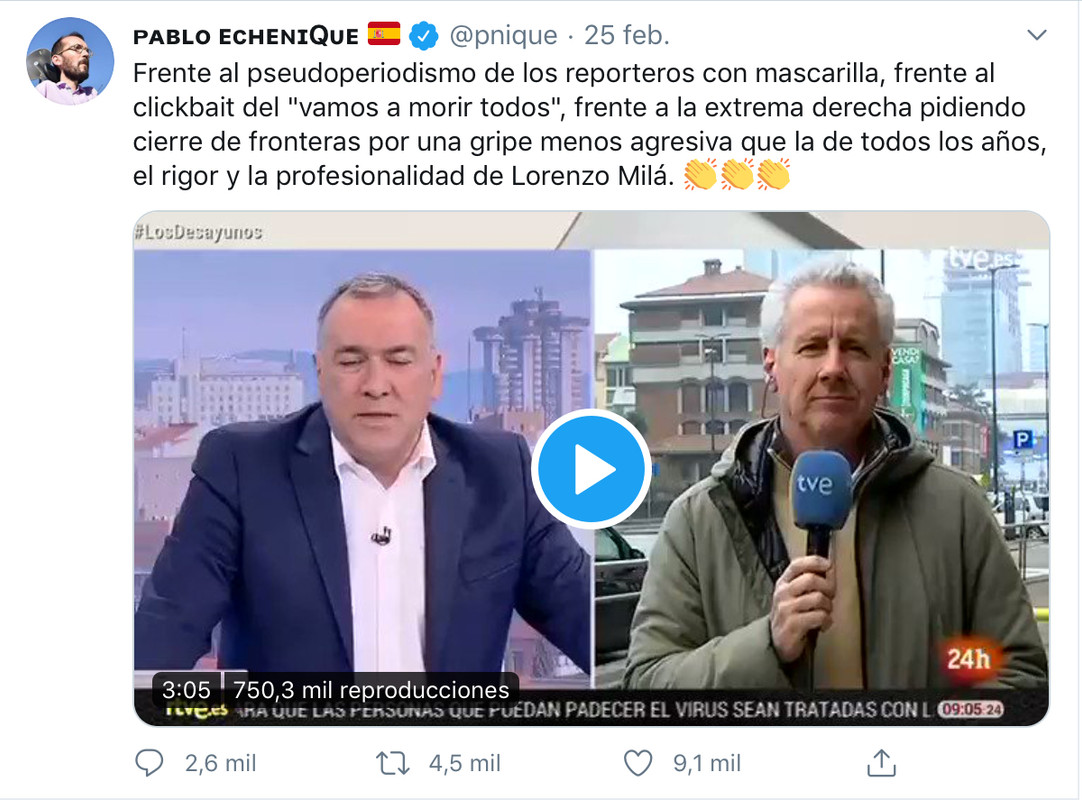Open Pablo Echenique's profile avatar

(x=70, y=61)
